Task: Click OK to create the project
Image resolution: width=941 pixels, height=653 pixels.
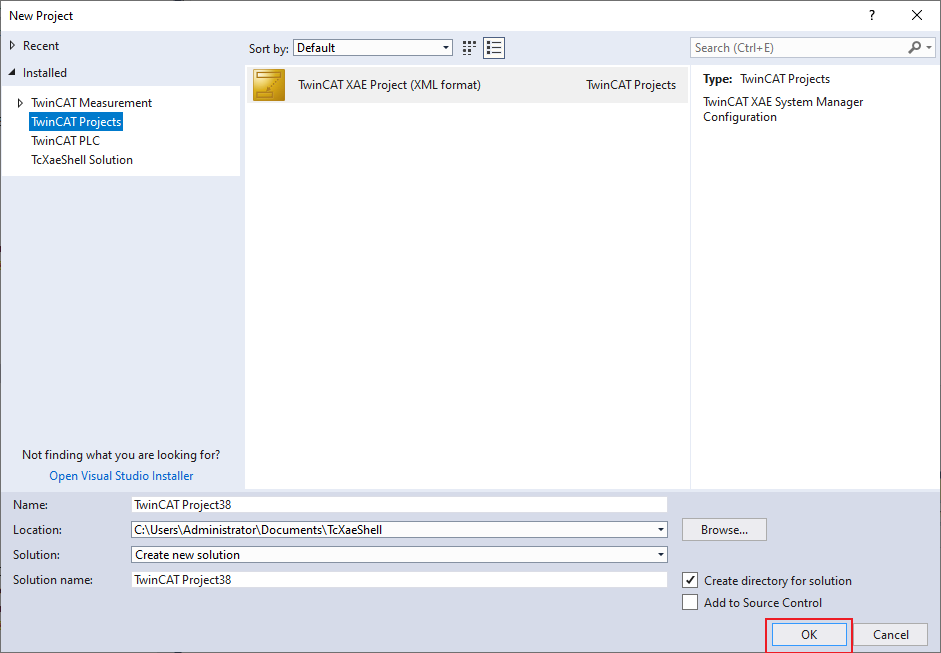Action: coord(809,634)
